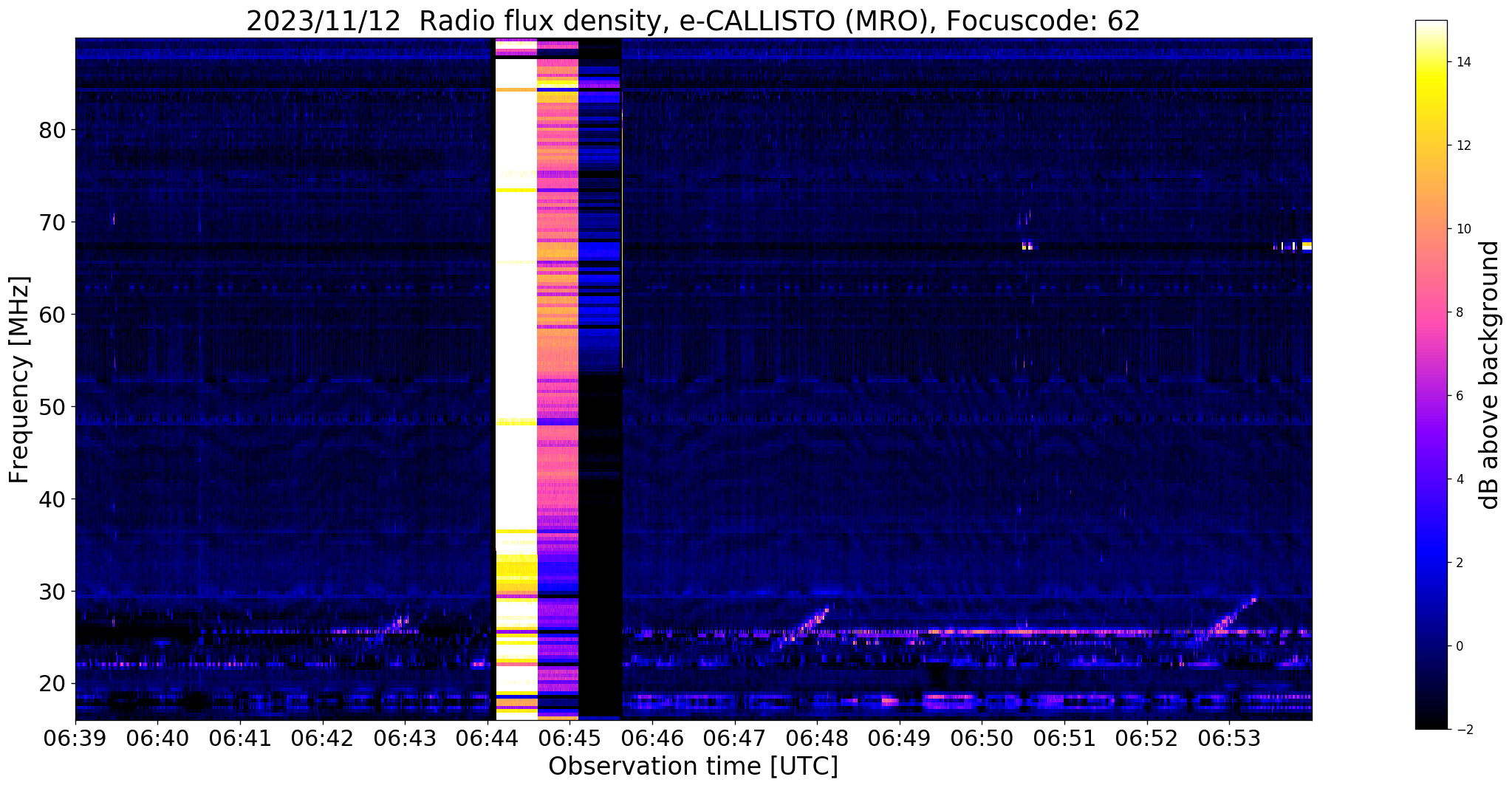The width and height of the screenshot is (1512, 788).
Task: Click the colorbar tick label 8
Action: [x=1460, y=313]
